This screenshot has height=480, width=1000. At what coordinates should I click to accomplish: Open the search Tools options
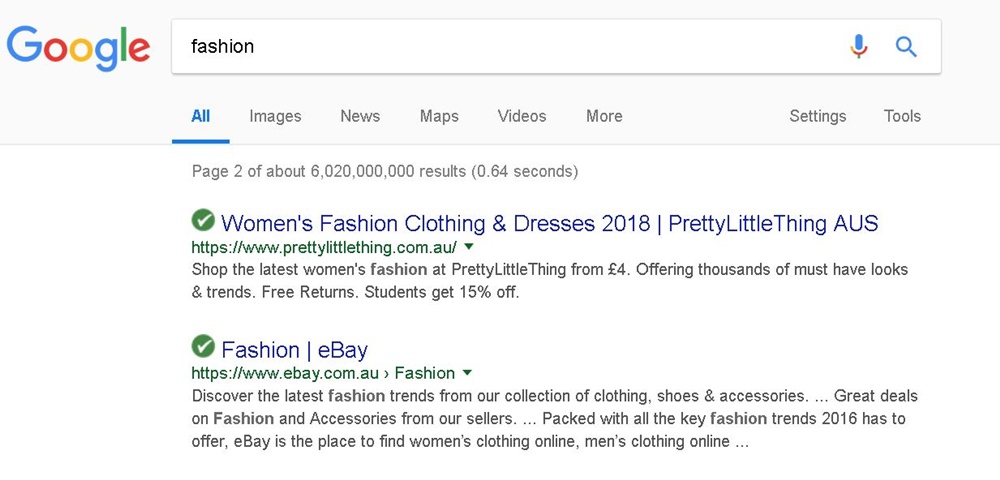(x=902, y=116)
